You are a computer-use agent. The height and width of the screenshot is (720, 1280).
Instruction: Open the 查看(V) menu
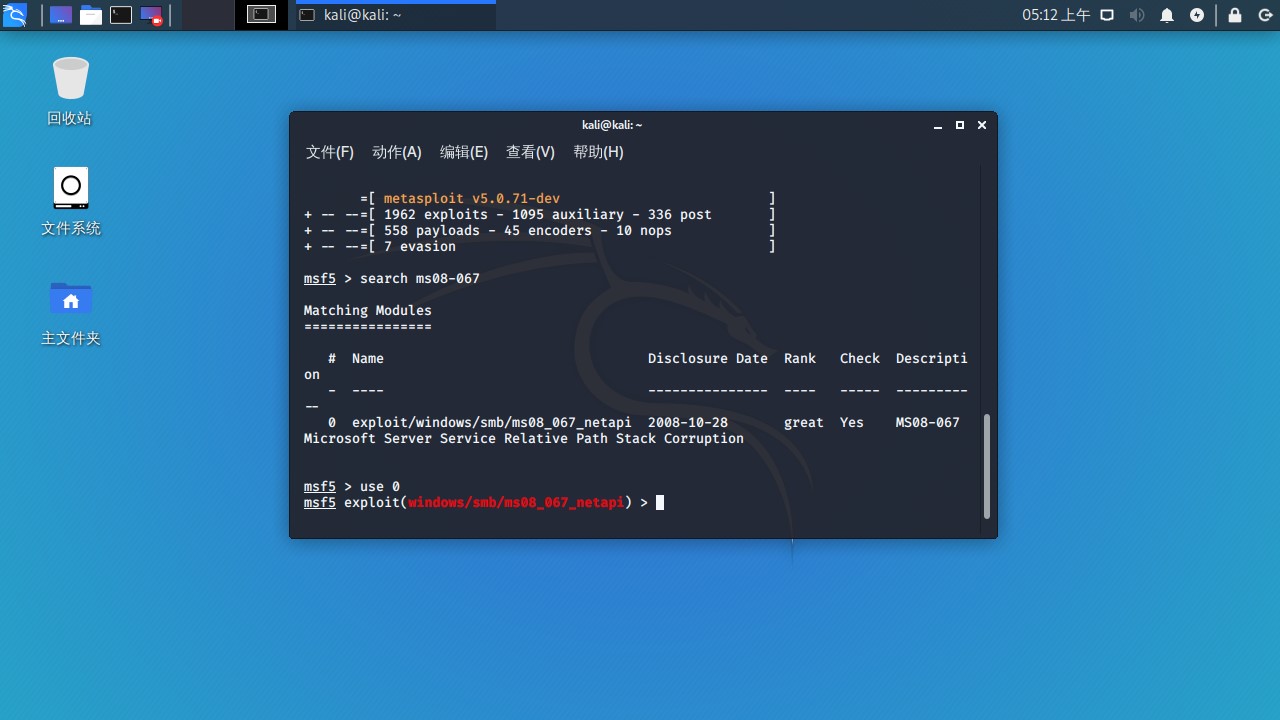click(x=530, y=152)
